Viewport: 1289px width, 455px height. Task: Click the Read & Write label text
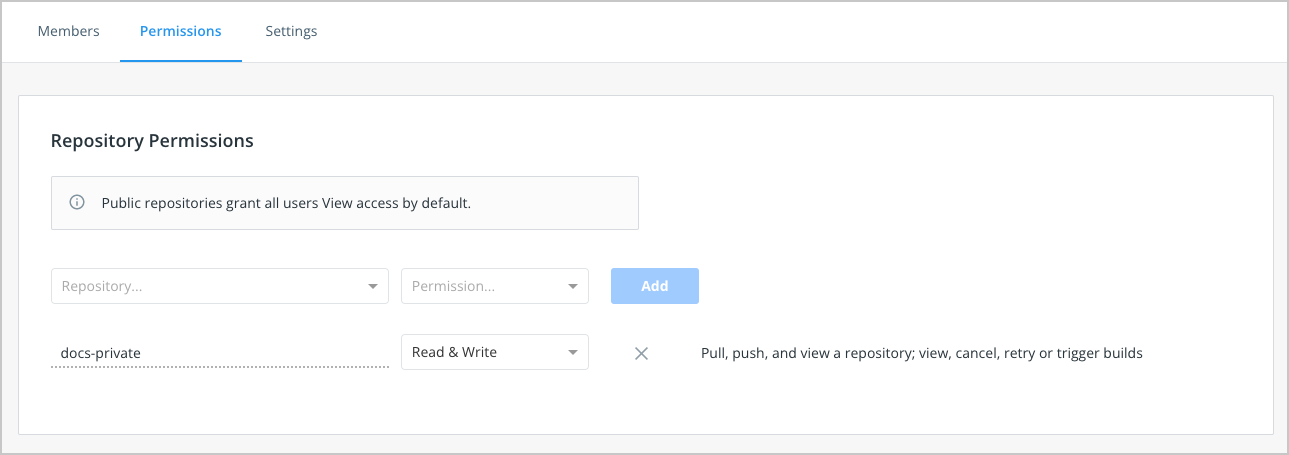pos(454,352)
